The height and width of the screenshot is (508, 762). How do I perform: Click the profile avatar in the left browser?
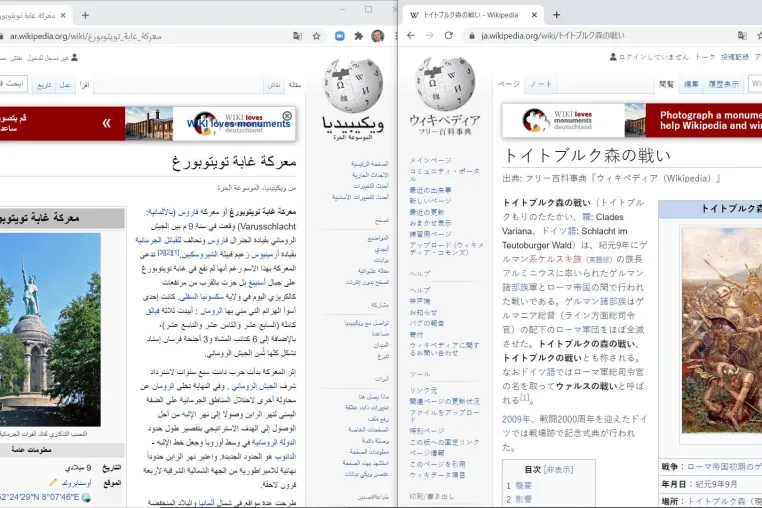click(378, 36)
